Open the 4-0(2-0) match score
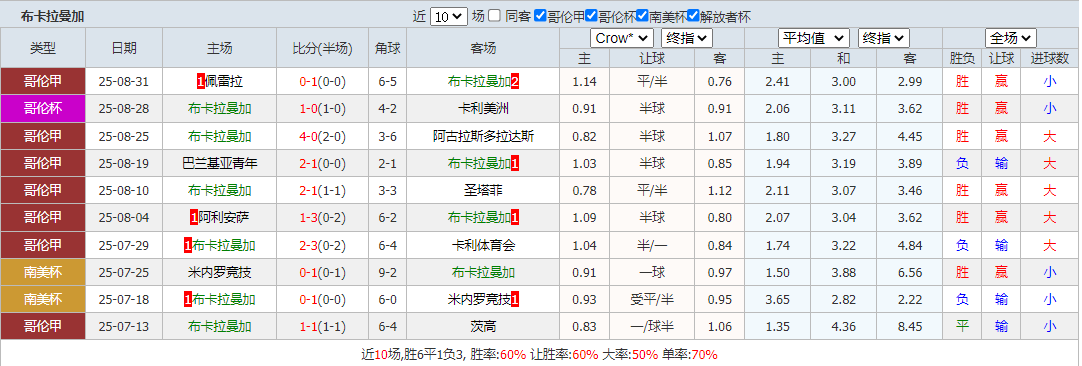Image resolution: width=1082 pixels, height=366 pixels. [x=322, y=136]
